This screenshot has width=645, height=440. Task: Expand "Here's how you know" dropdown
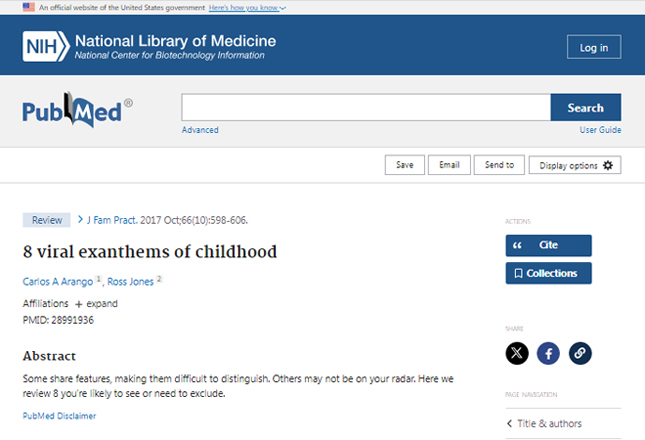point(247,7)
